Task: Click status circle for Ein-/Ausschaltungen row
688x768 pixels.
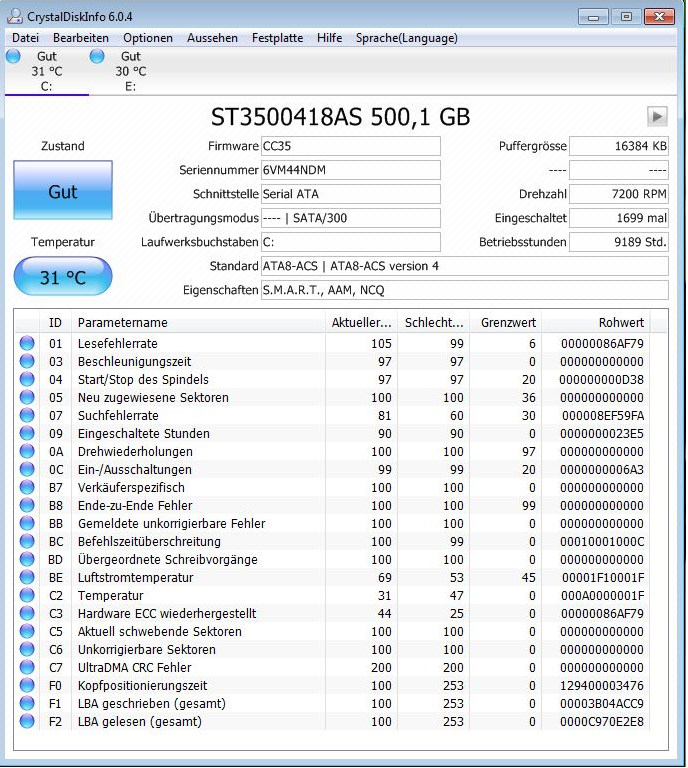Action: tap(27, 469)
